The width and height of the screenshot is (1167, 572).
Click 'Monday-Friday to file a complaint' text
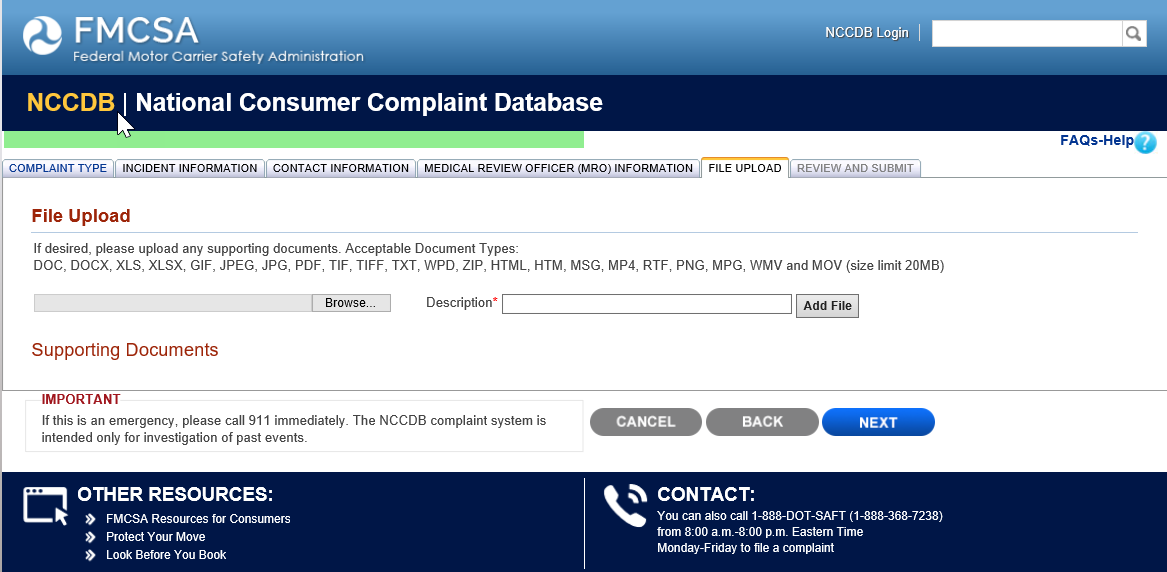(x=746, y=548)
